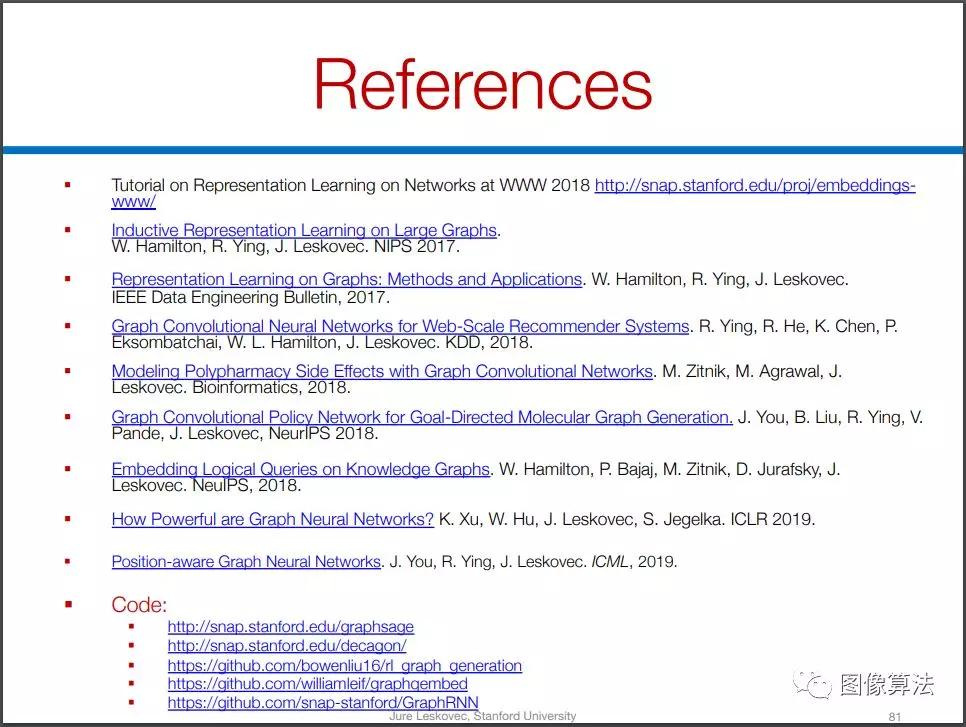Click the red bullet beside Code:
This screenshot has height=727, width=966.
click(68, 604)
